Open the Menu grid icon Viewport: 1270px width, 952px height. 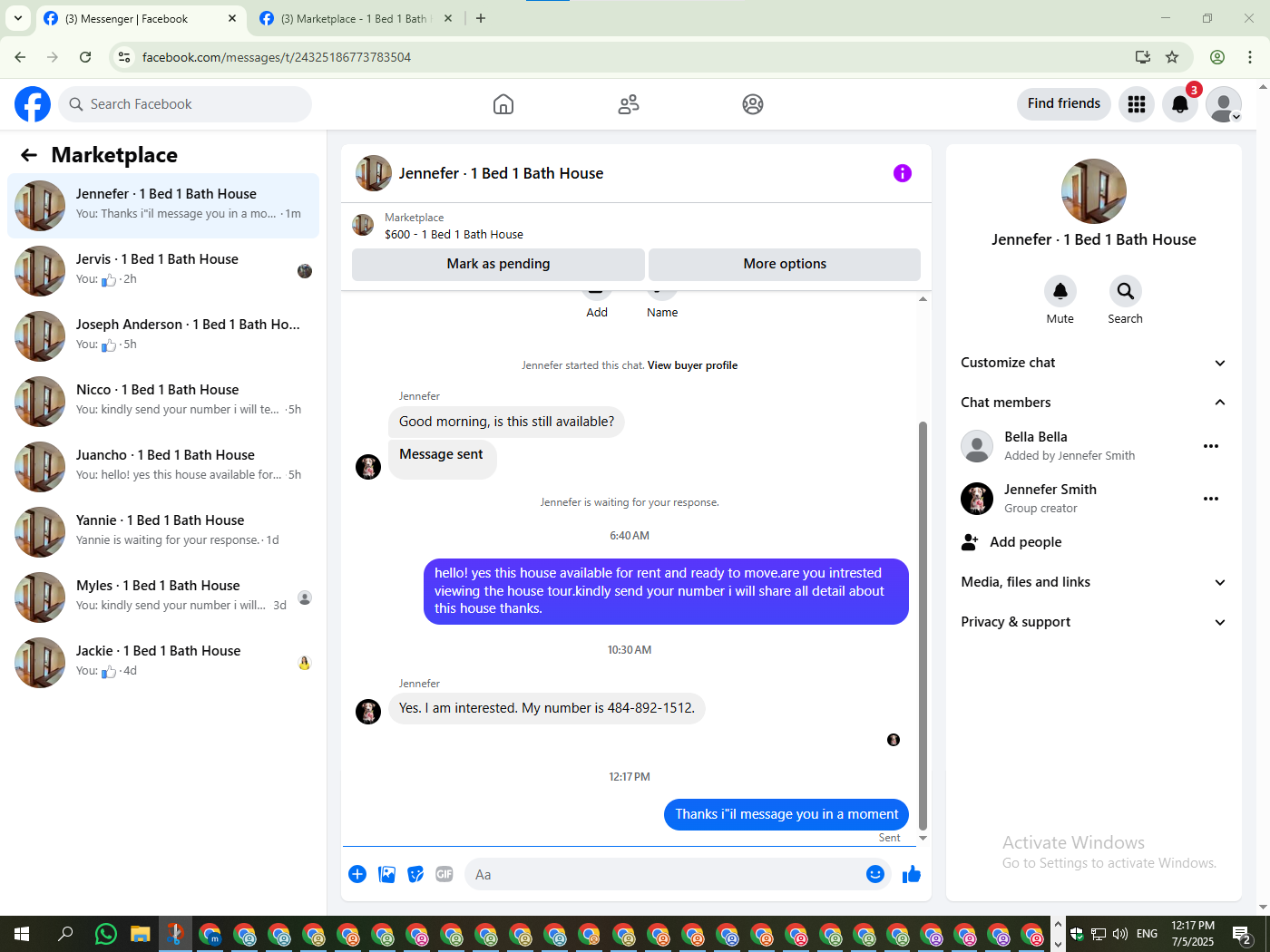click(x=1137, y=104)
